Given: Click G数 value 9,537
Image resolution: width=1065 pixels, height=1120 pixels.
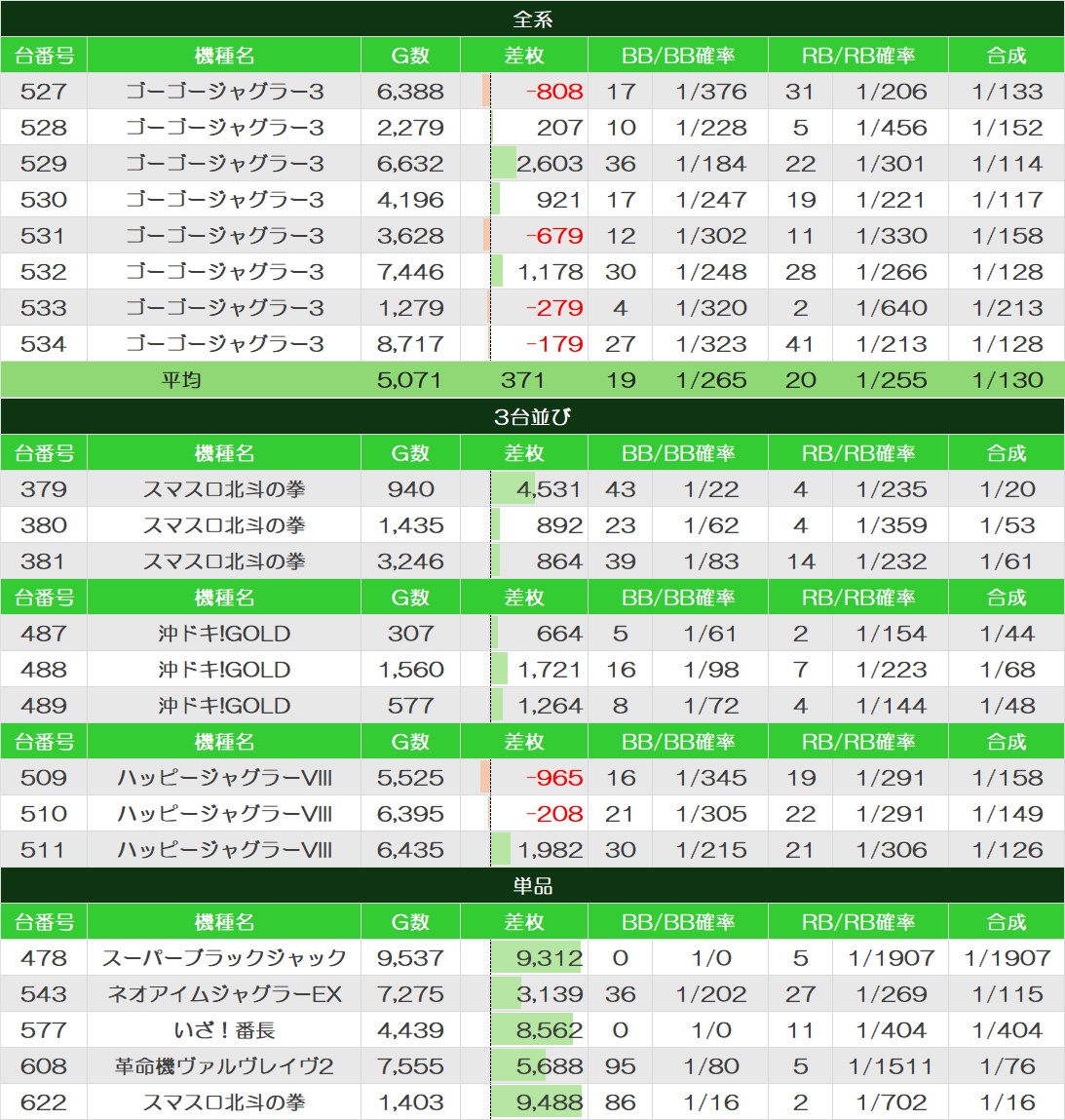Looking at the screenshot, I should tap(410, 958).
